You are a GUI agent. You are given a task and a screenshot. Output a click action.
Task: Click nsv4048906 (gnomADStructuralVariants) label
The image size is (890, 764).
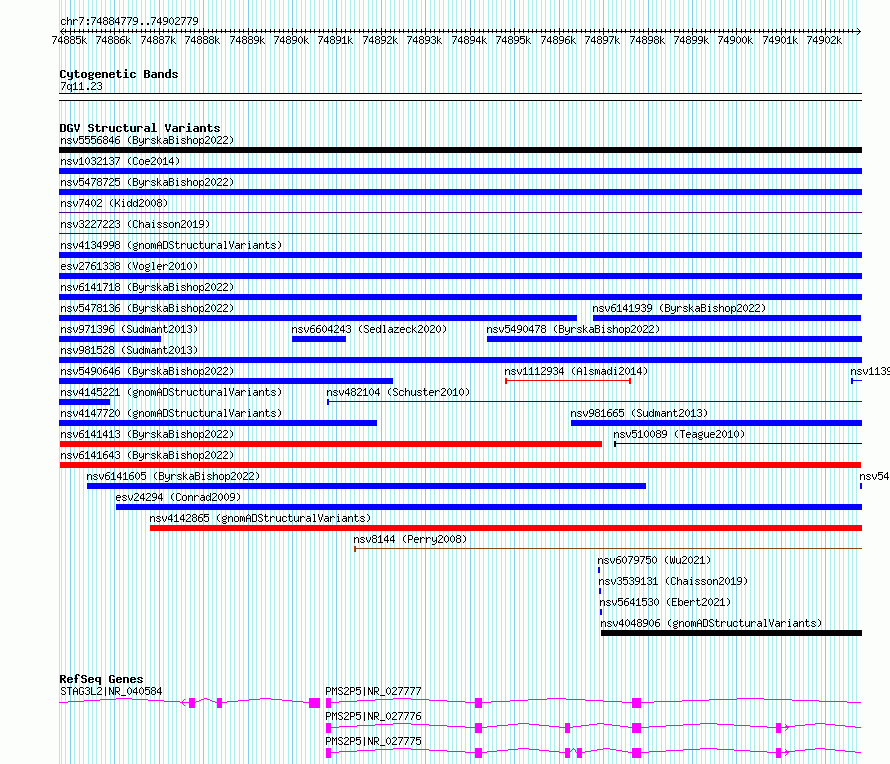pyautogui.click(x=711, y=623)
